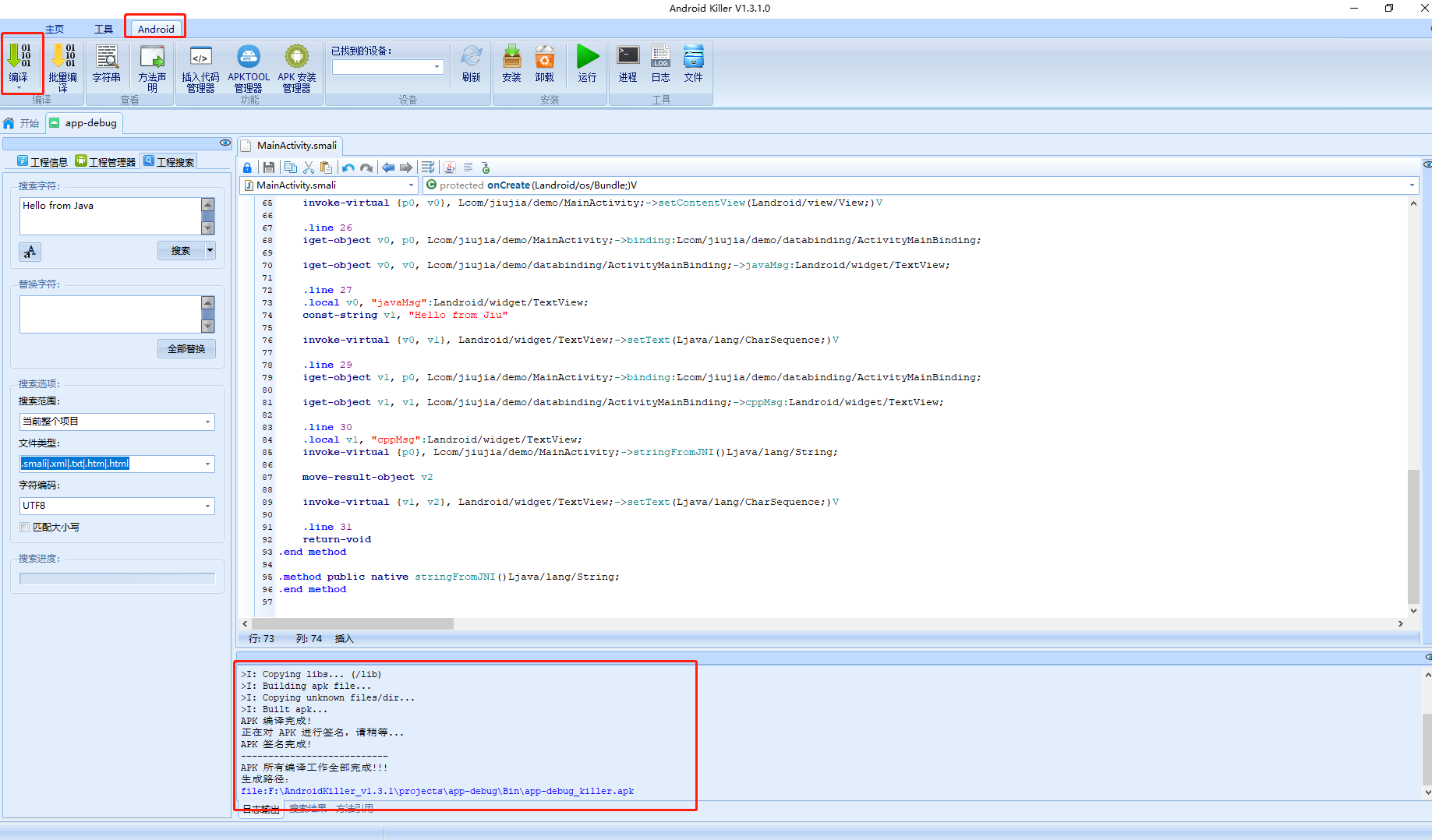Expand the MainActivity.smali class dropdown
This screenshot has width=1432, height=840.
(411, 185)
